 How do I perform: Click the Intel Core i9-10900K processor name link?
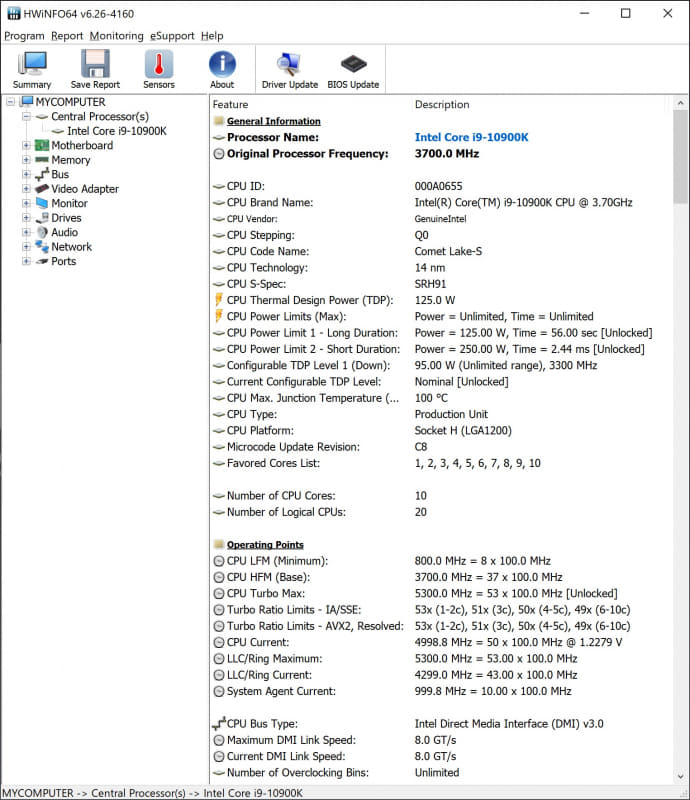472,137
